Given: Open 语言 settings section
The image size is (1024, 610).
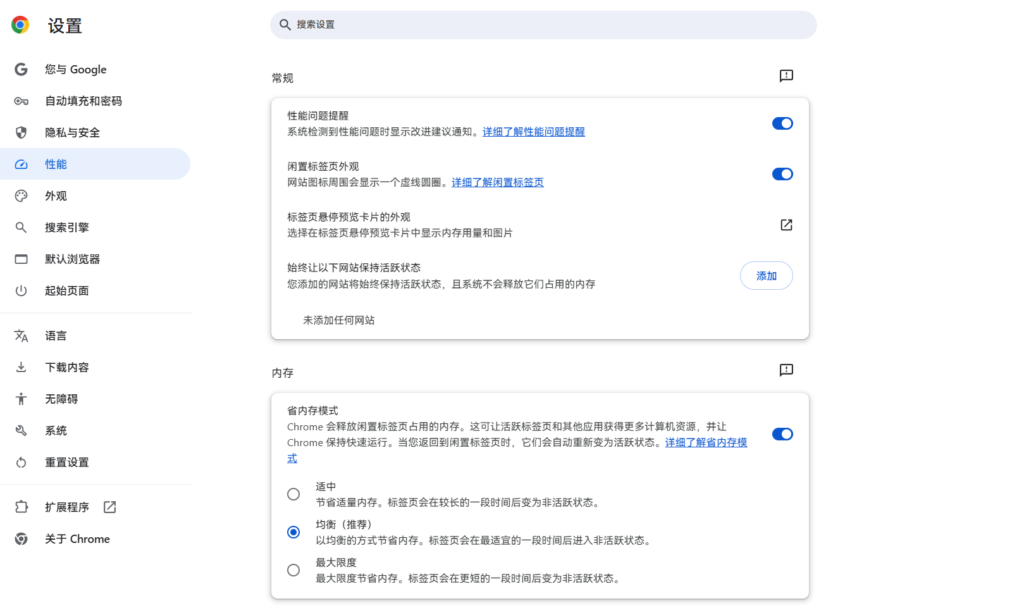Looking at the screenshot, I should pyautogui.click(x=56, y=336).
